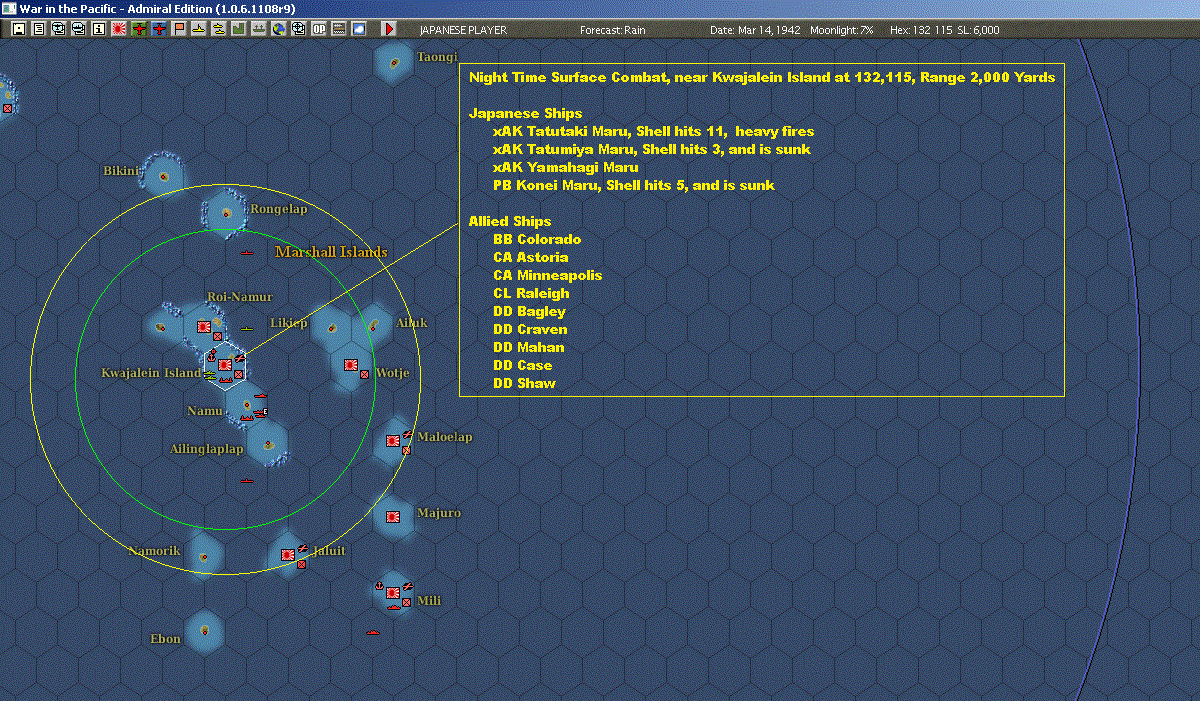Click the xAK Yamahagi Maru line in report
This screenshot has height=701, width=1200.
pos(566,167)
